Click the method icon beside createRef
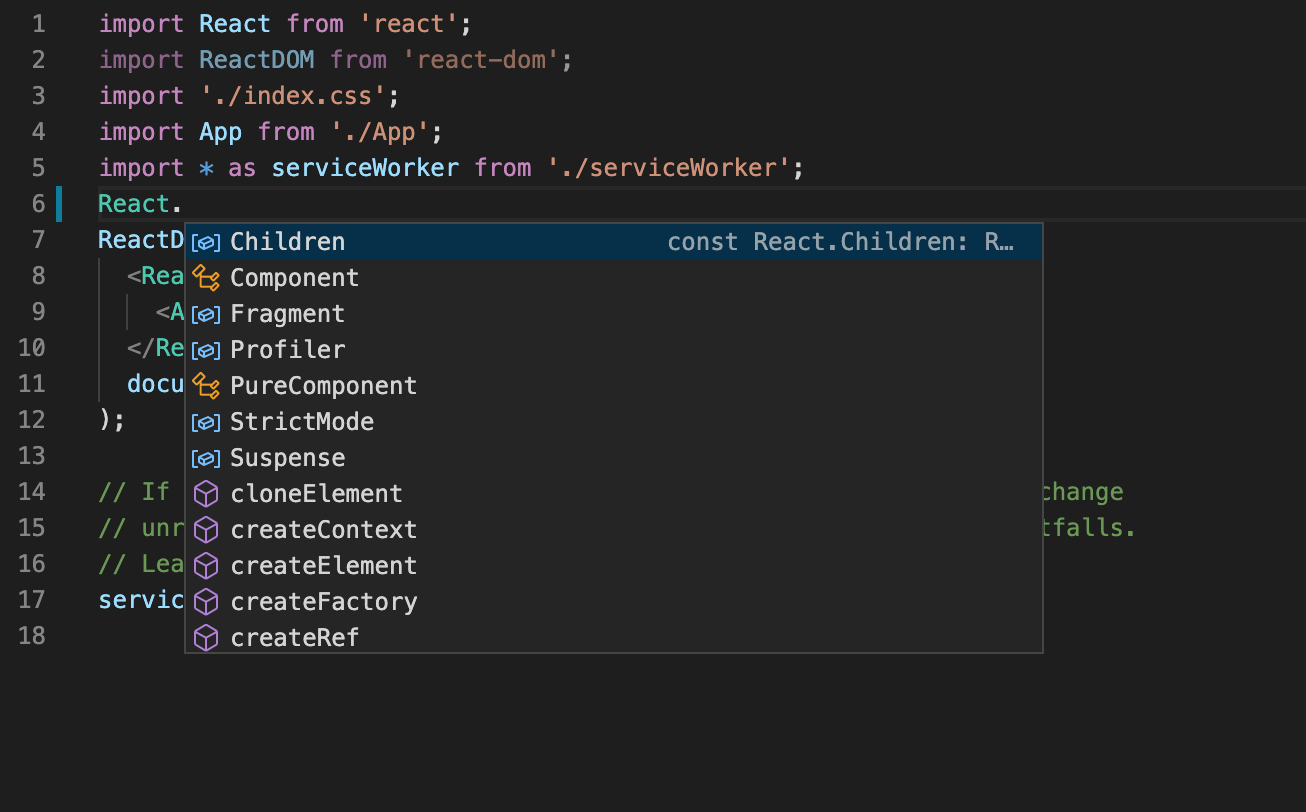The image size is (1306, 812). tap(206, 637)
